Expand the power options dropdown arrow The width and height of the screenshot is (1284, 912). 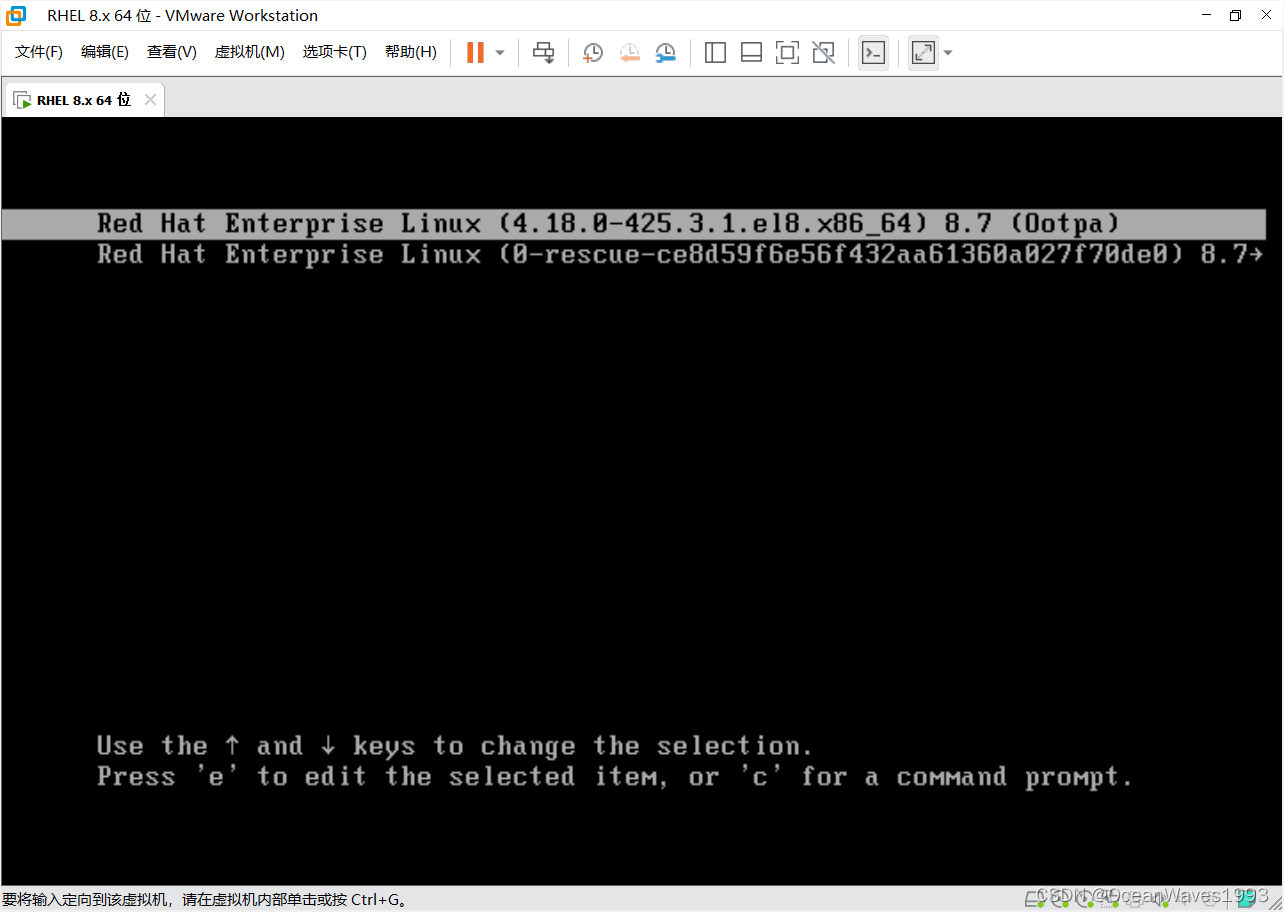point(500,53)
